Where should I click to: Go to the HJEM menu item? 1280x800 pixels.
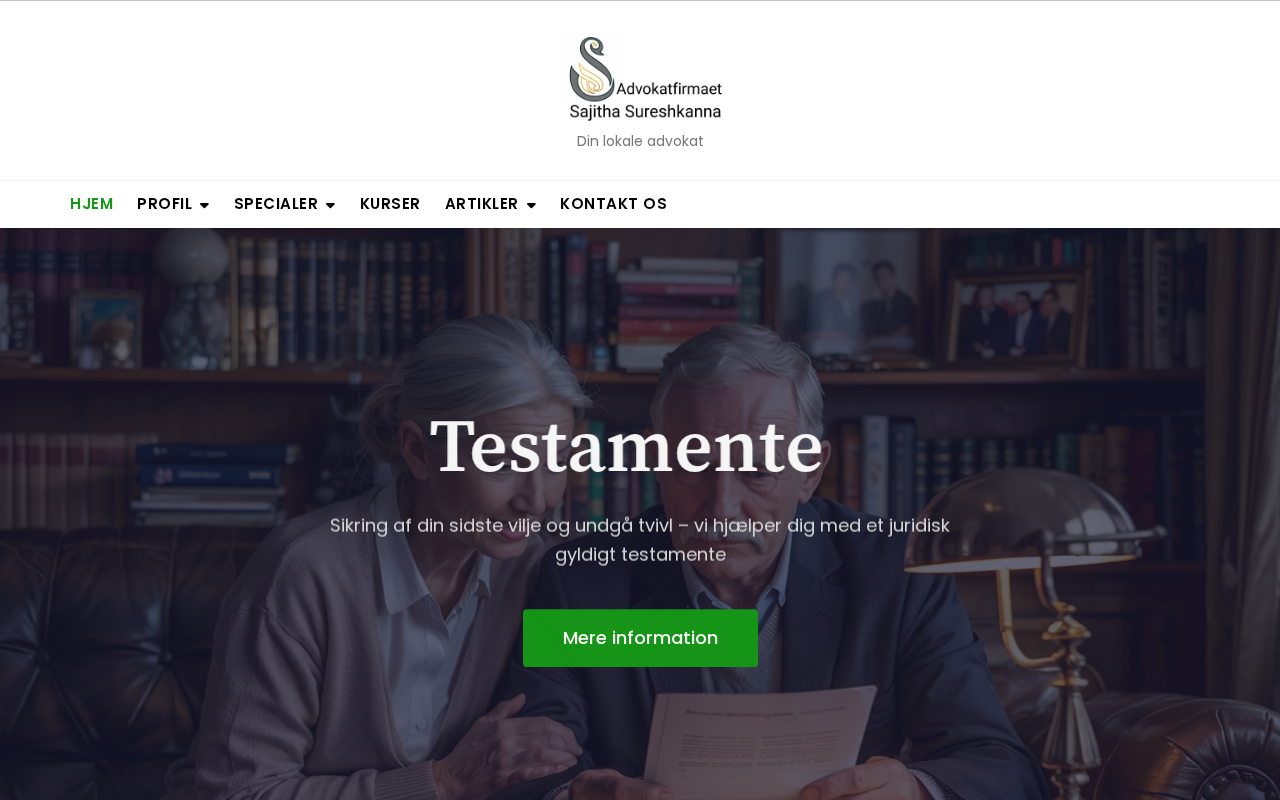91,204
